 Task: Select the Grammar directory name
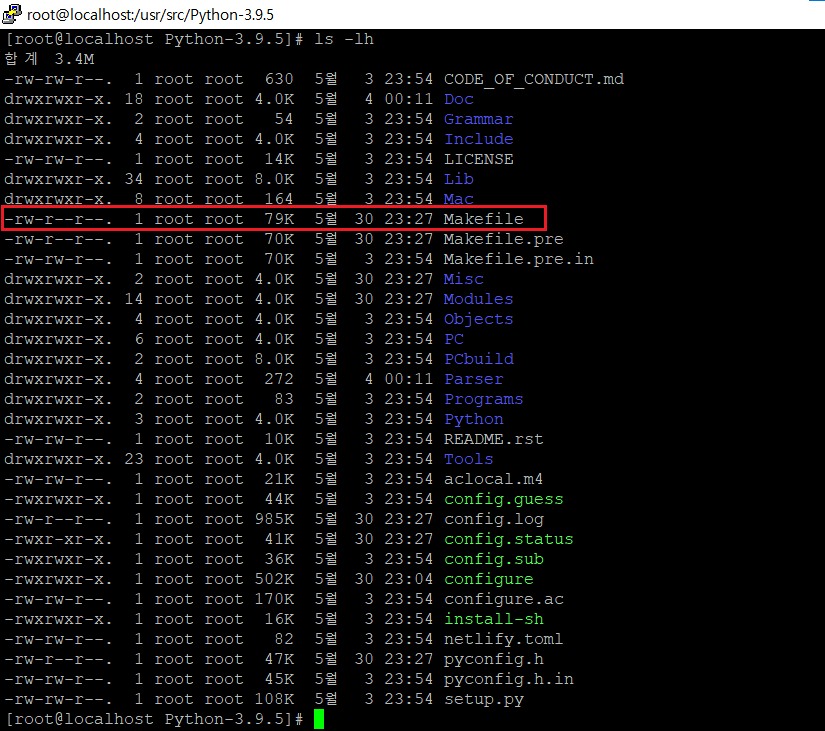(x=478, y=119)
